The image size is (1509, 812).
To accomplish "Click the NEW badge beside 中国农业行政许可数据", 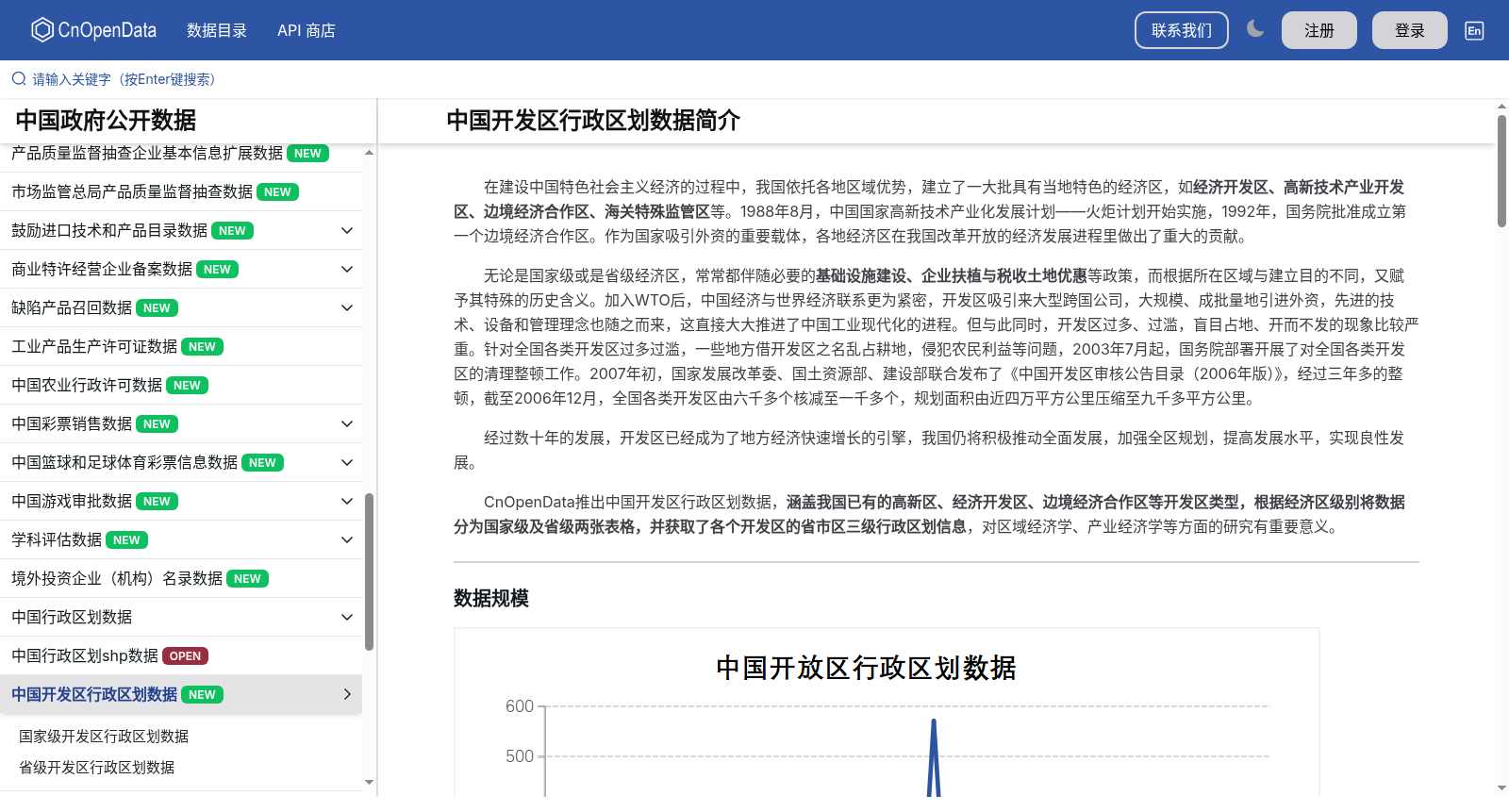I will coord(187,386).
